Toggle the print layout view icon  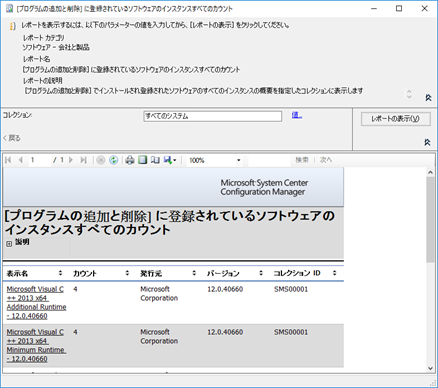[143, 160]
